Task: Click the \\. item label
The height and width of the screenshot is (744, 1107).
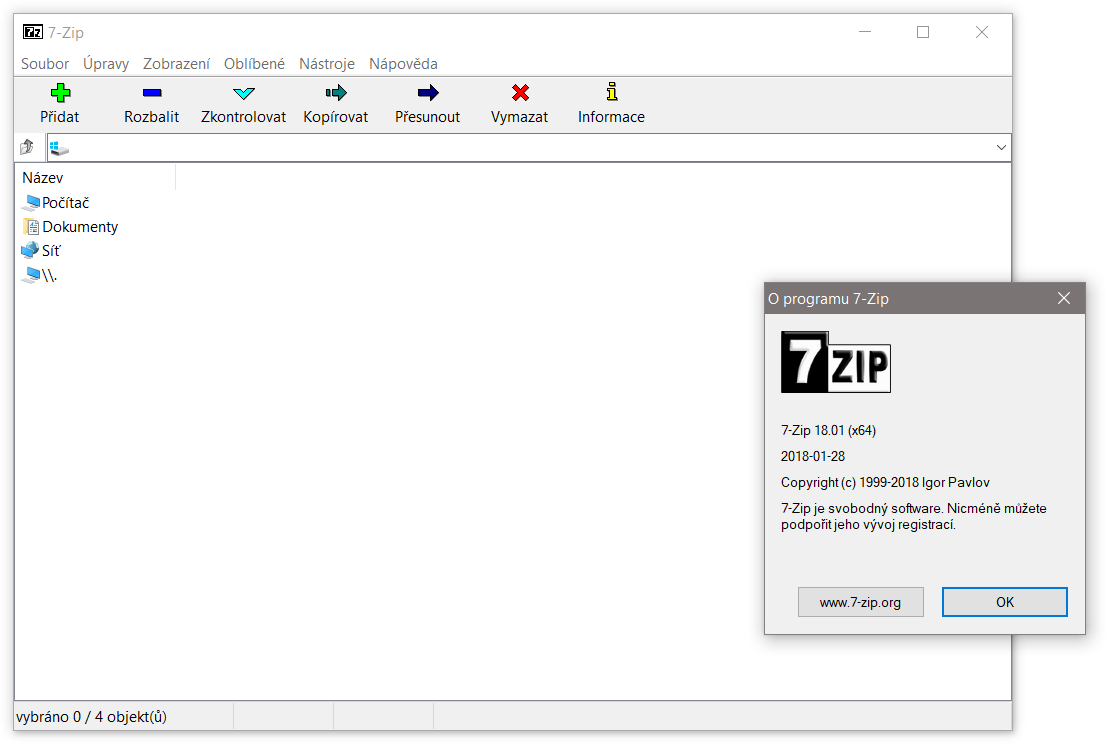Action: [49, 275]
